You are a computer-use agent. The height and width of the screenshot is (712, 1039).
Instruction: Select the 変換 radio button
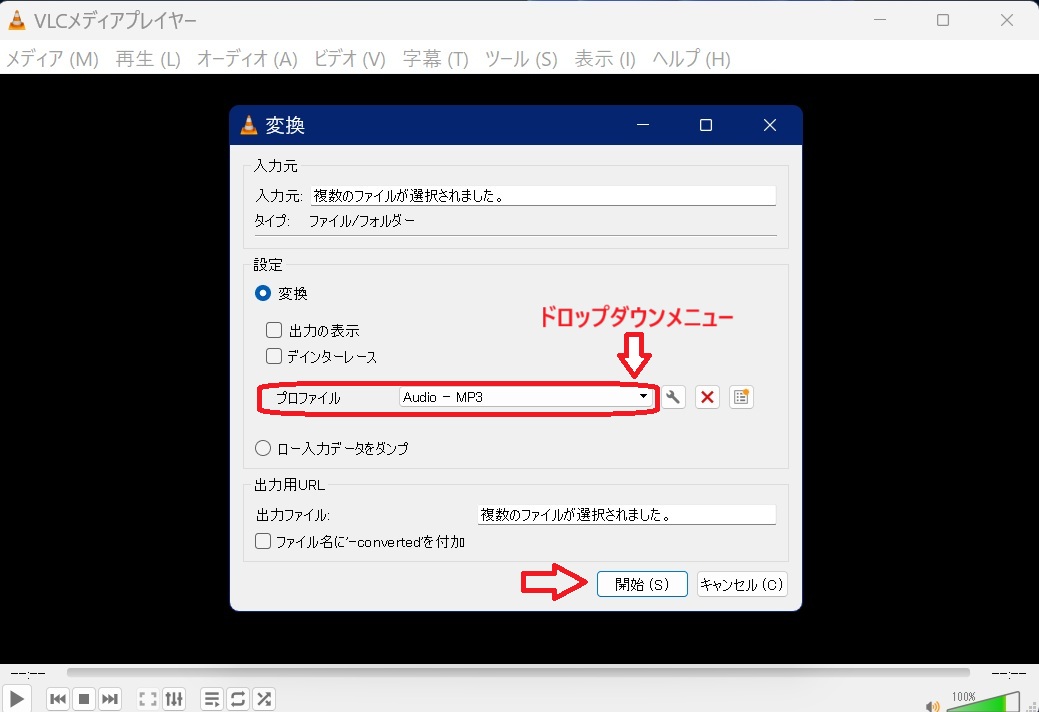pyautogui.click(x=263, y=293)
